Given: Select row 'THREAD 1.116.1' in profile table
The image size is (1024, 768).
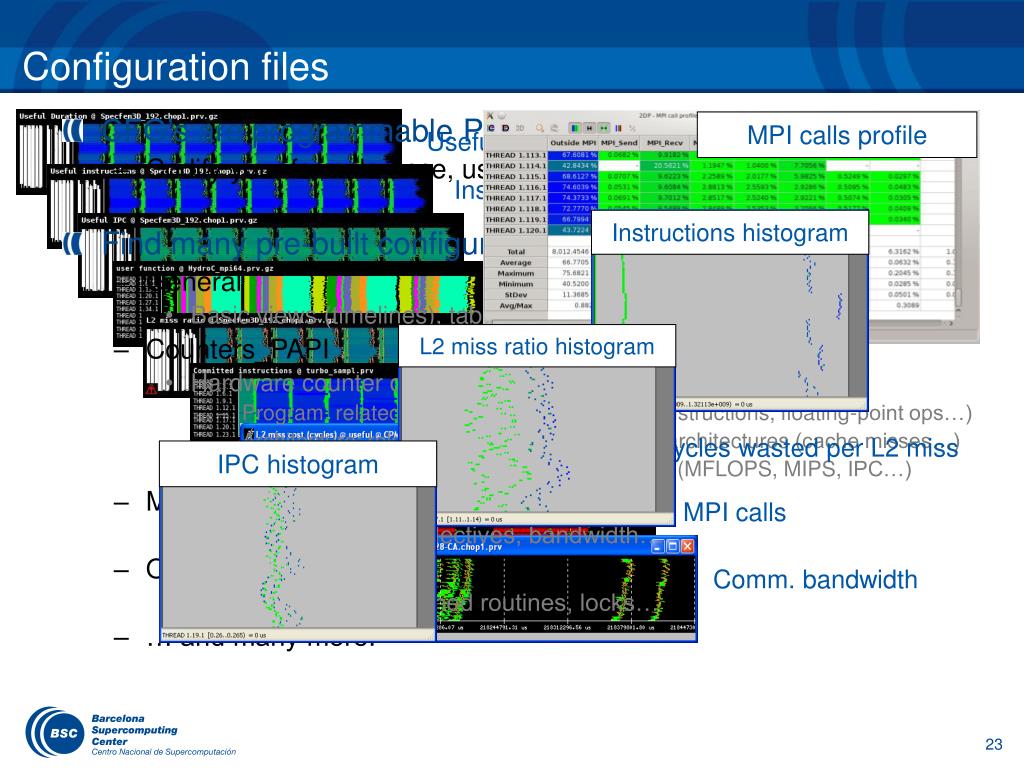Looking at the screenshot, I should coord(515,187).
